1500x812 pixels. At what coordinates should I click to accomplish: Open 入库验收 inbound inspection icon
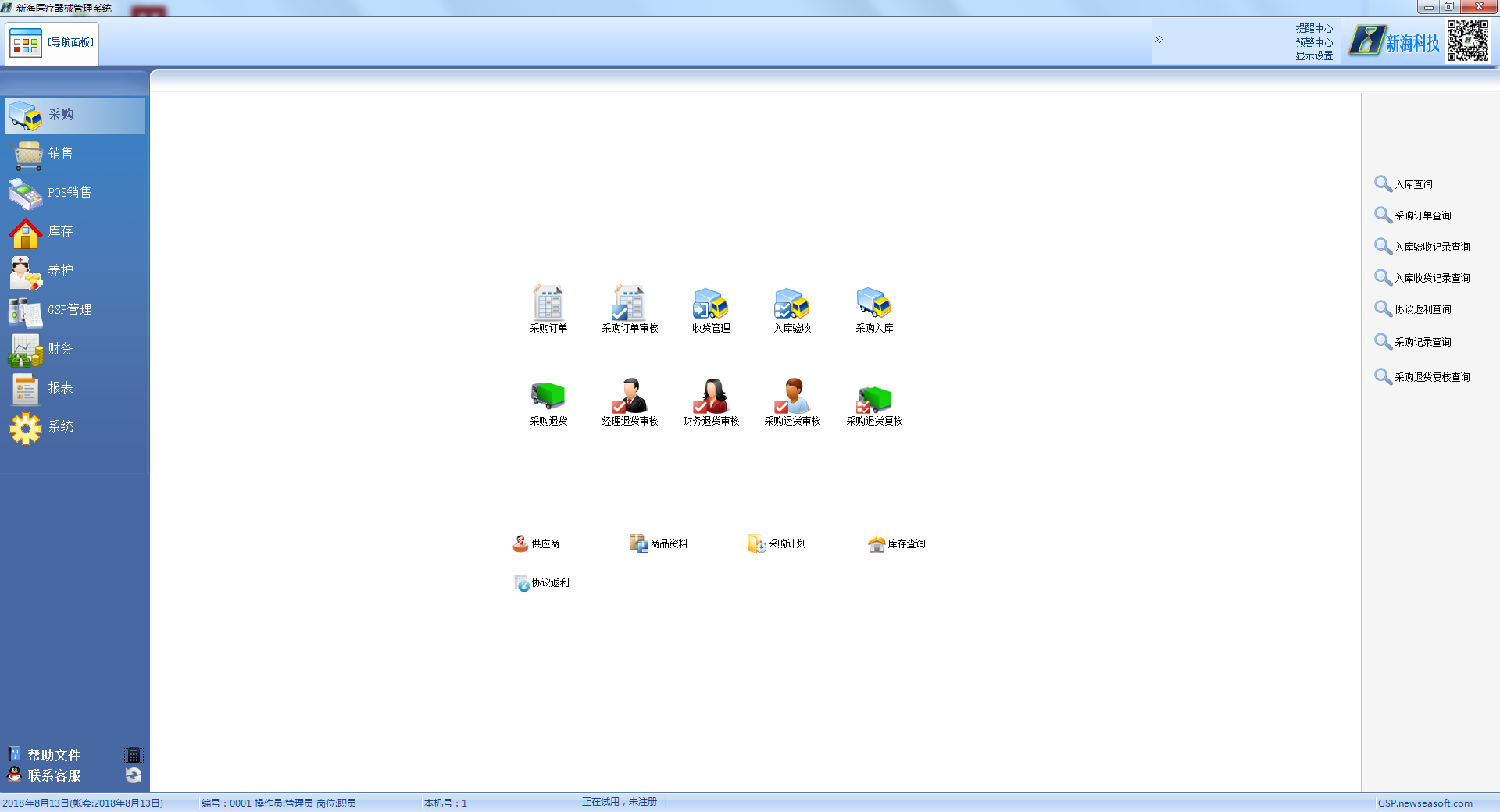792,309
